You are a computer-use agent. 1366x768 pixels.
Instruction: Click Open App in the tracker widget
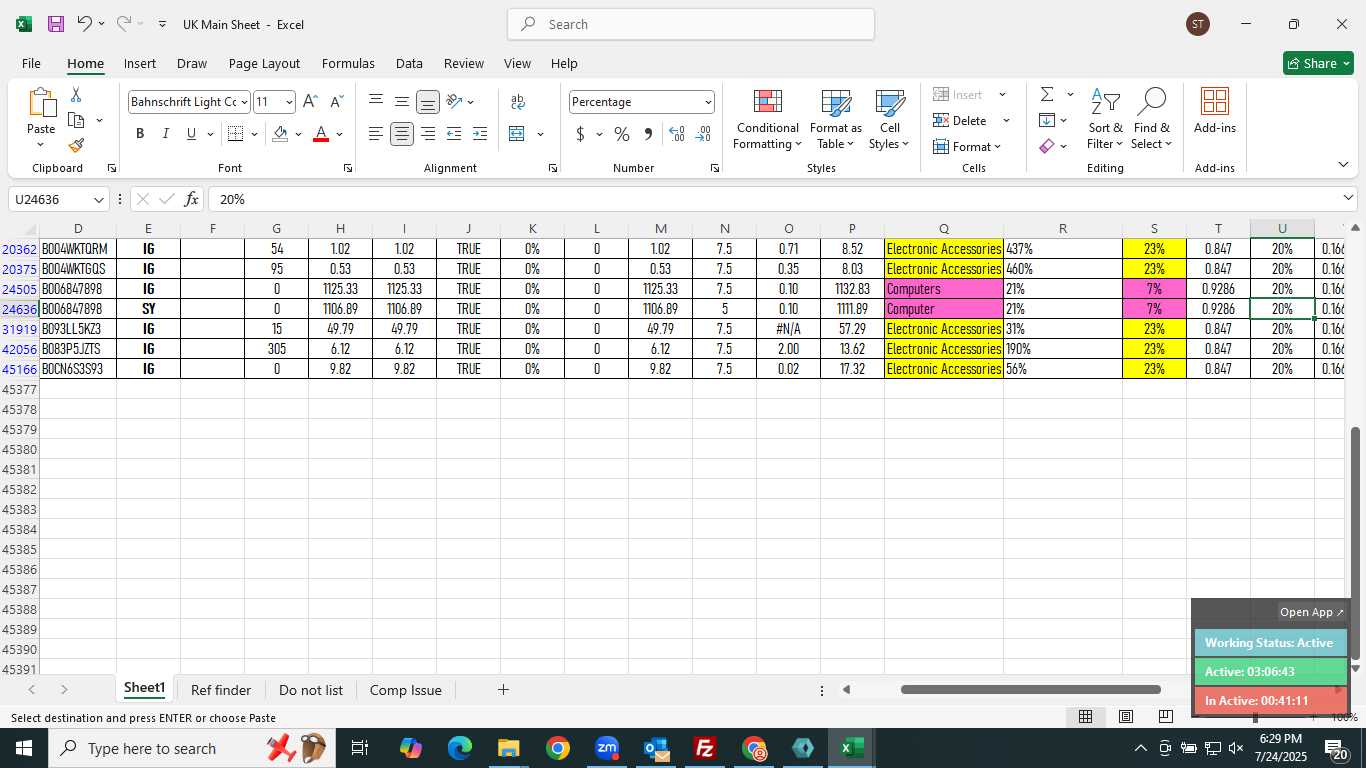pyautogui.click(x=1312, y=612)
